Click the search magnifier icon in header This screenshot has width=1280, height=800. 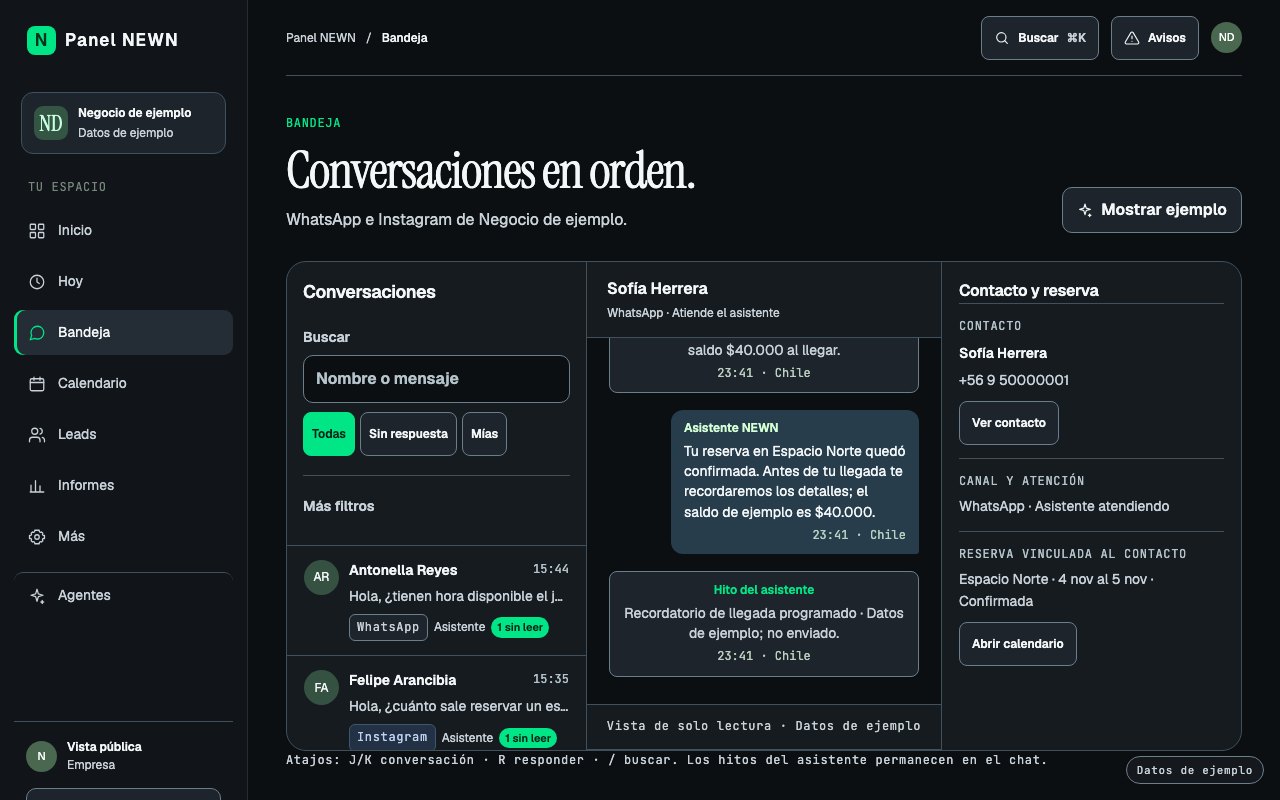[1001, 38]
